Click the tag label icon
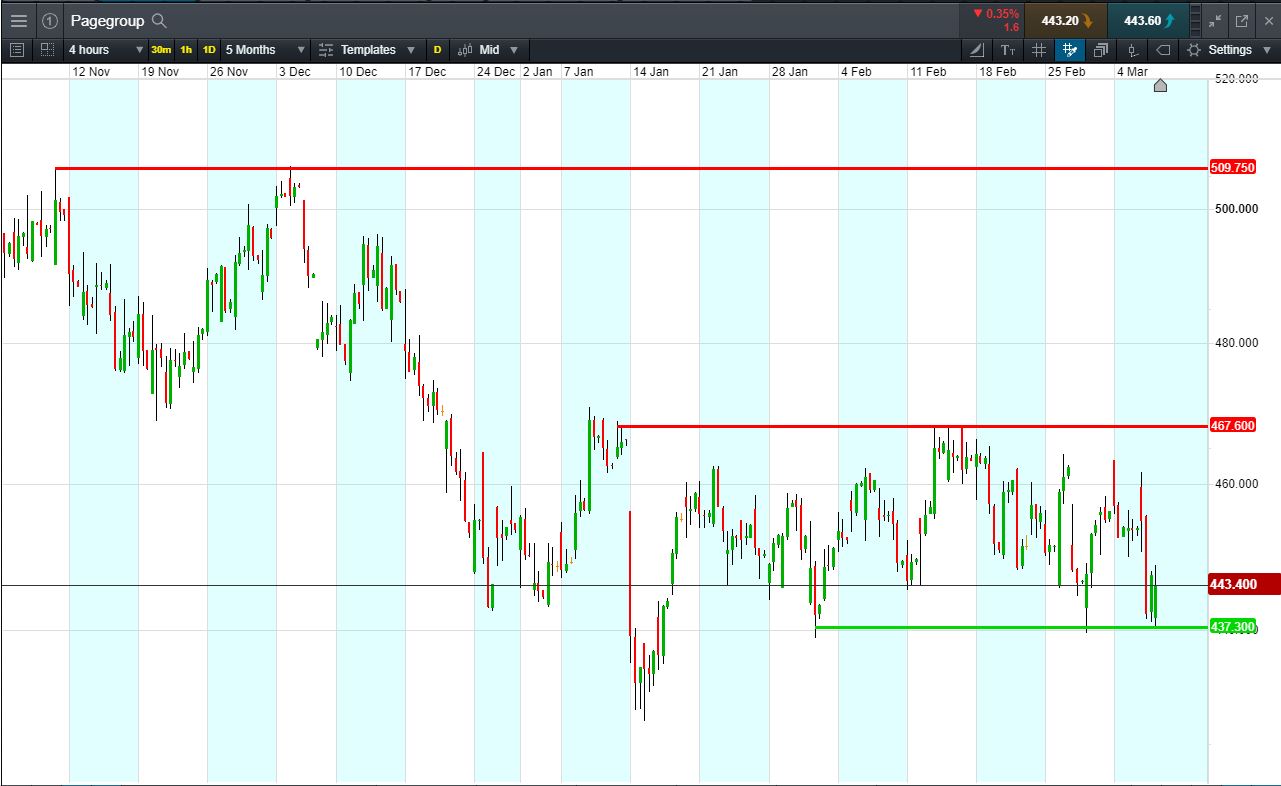This screenshot has width=1281, height=786. tap(1163, 49)
